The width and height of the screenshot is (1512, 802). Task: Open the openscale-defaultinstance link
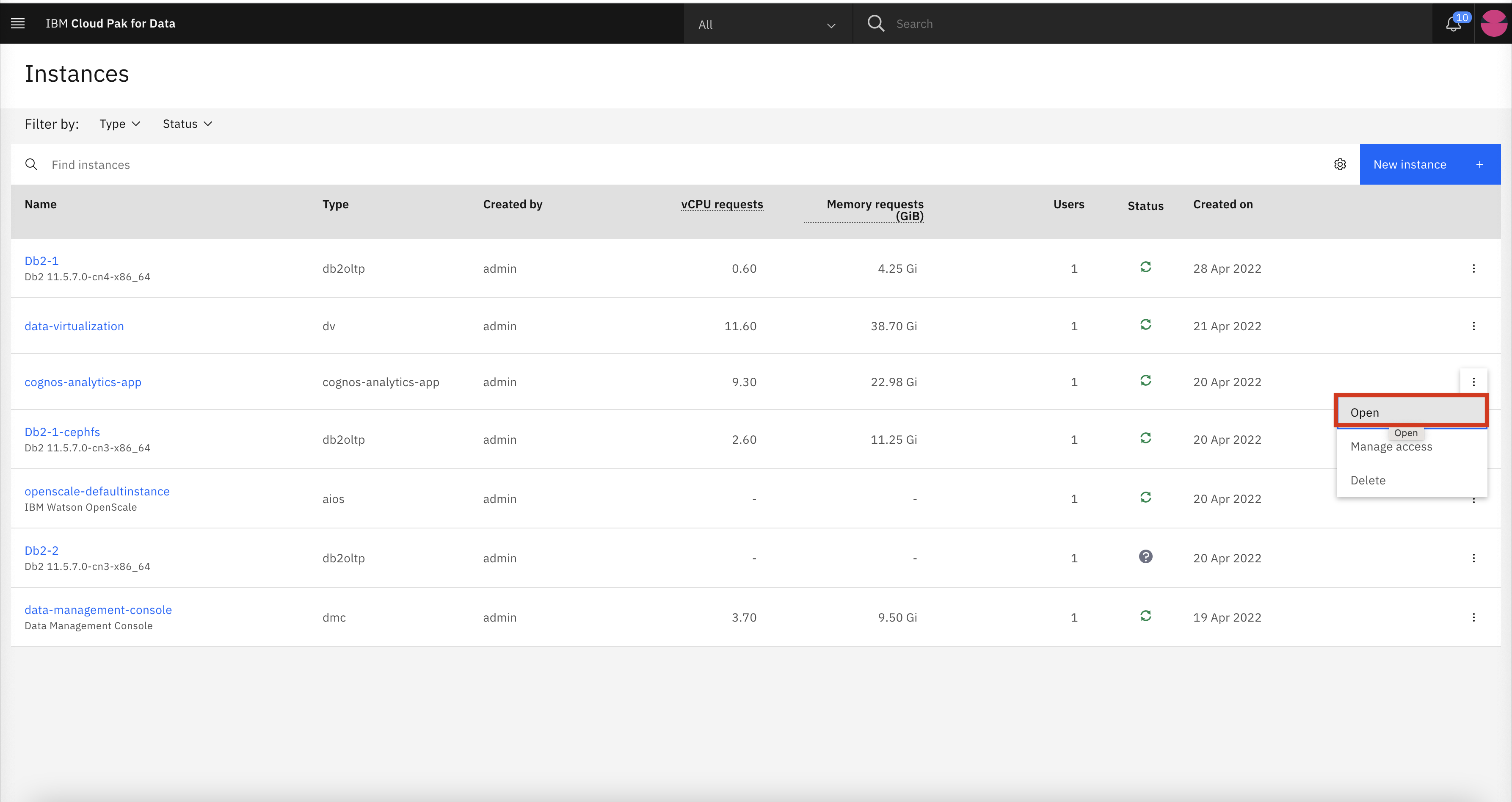coord(97,492)
